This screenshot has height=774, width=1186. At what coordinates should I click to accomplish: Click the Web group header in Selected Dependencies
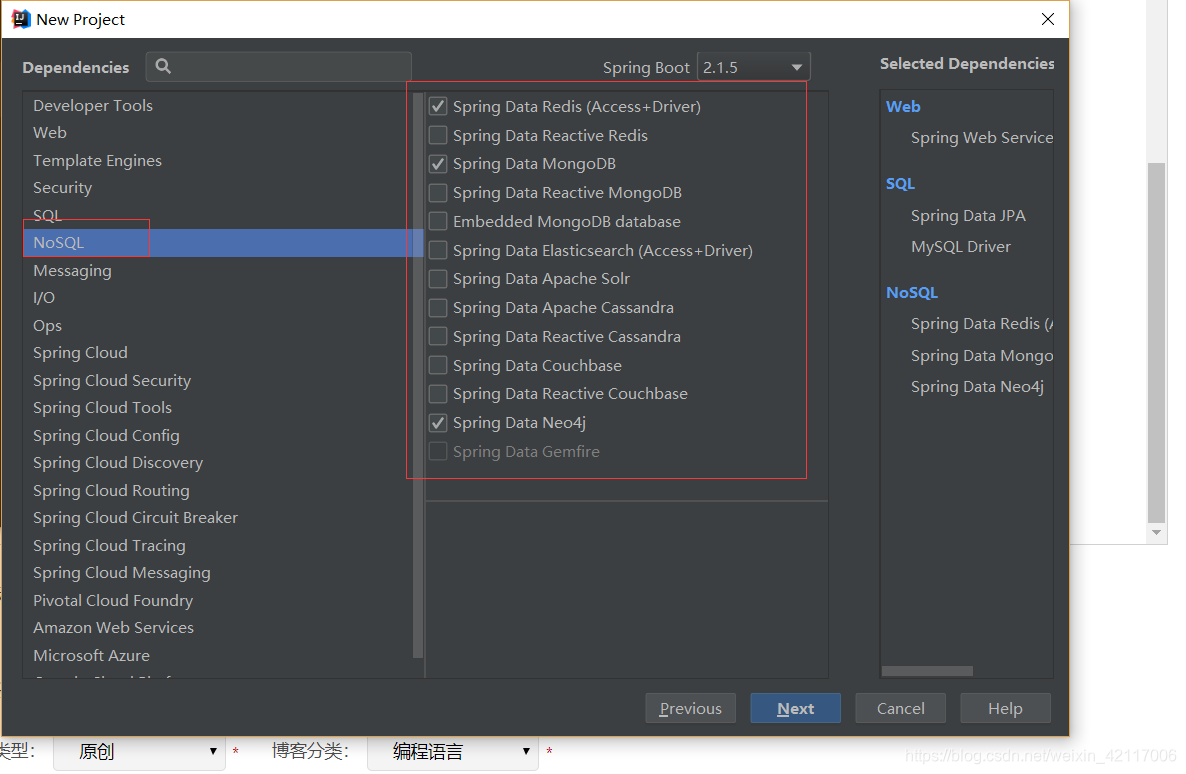pos(903,107)
